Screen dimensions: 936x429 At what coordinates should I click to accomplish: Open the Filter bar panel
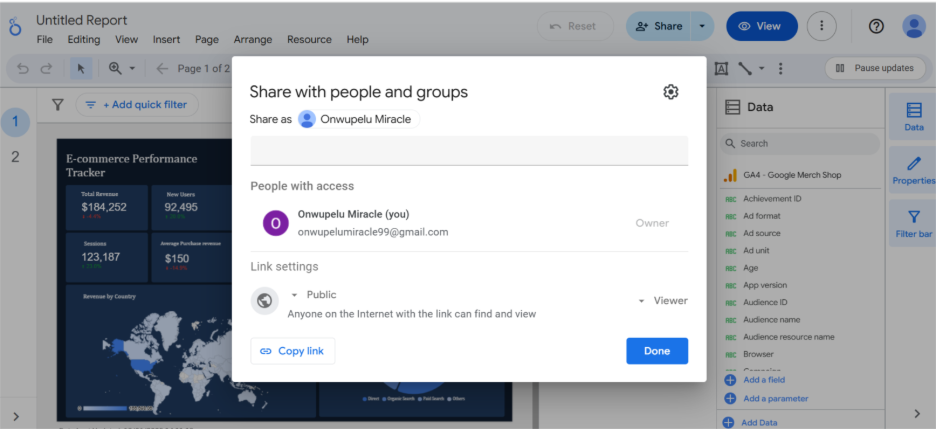click(913, 224)
